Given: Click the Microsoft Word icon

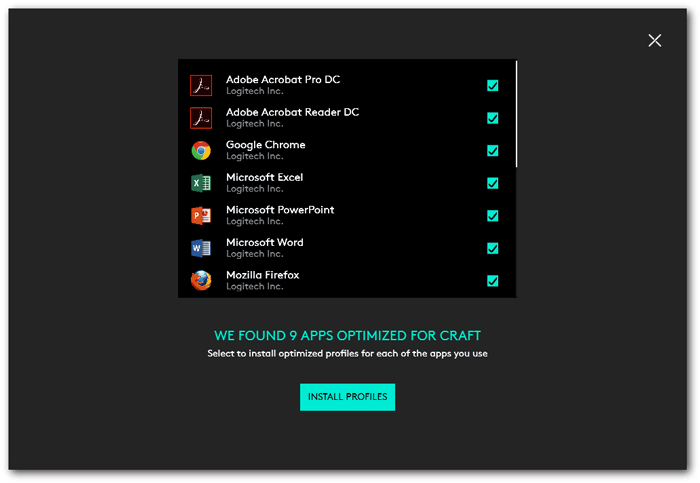Looking at the screenshot, I should click(201, 248).
